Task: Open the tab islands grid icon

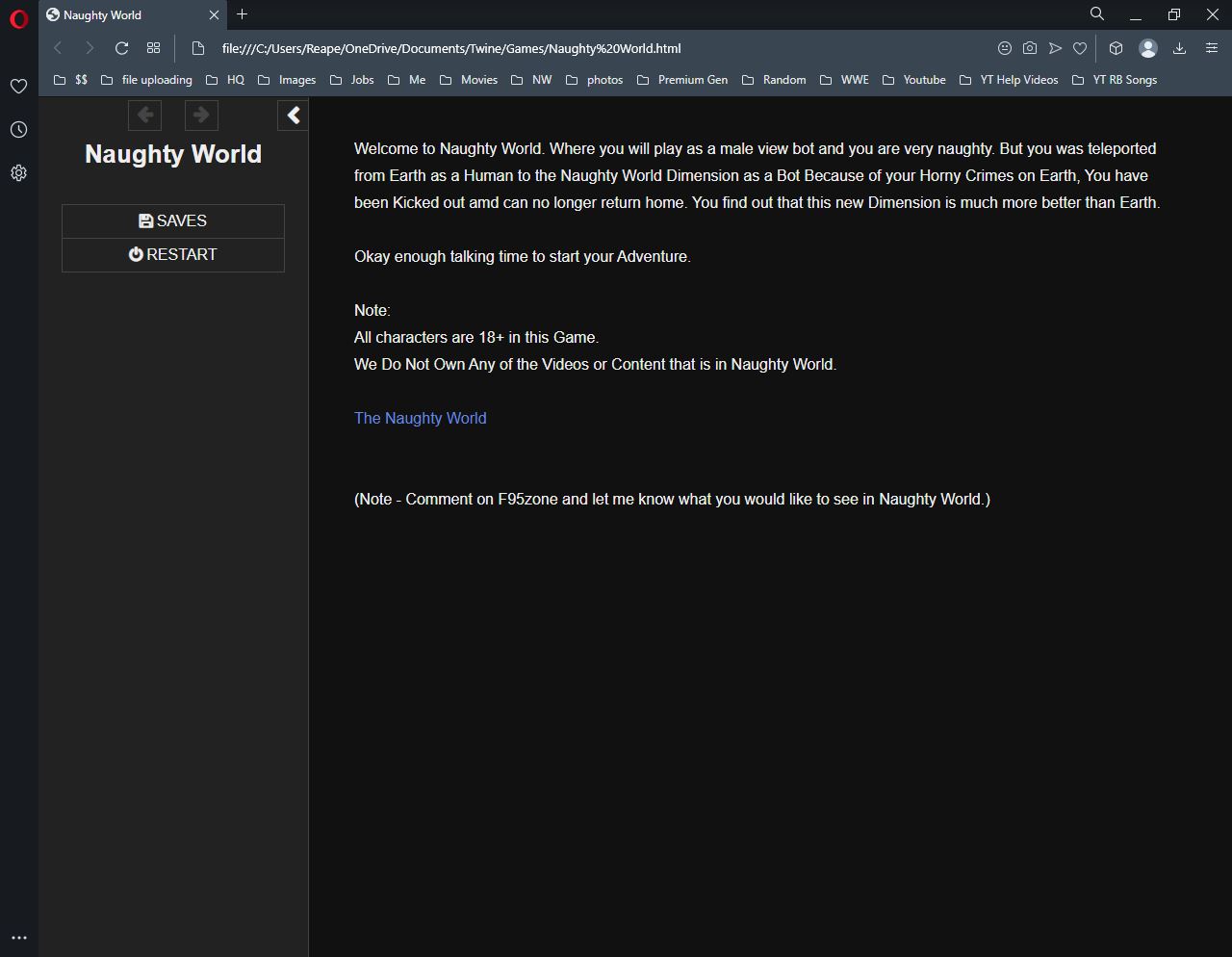Action: [153, 48]
